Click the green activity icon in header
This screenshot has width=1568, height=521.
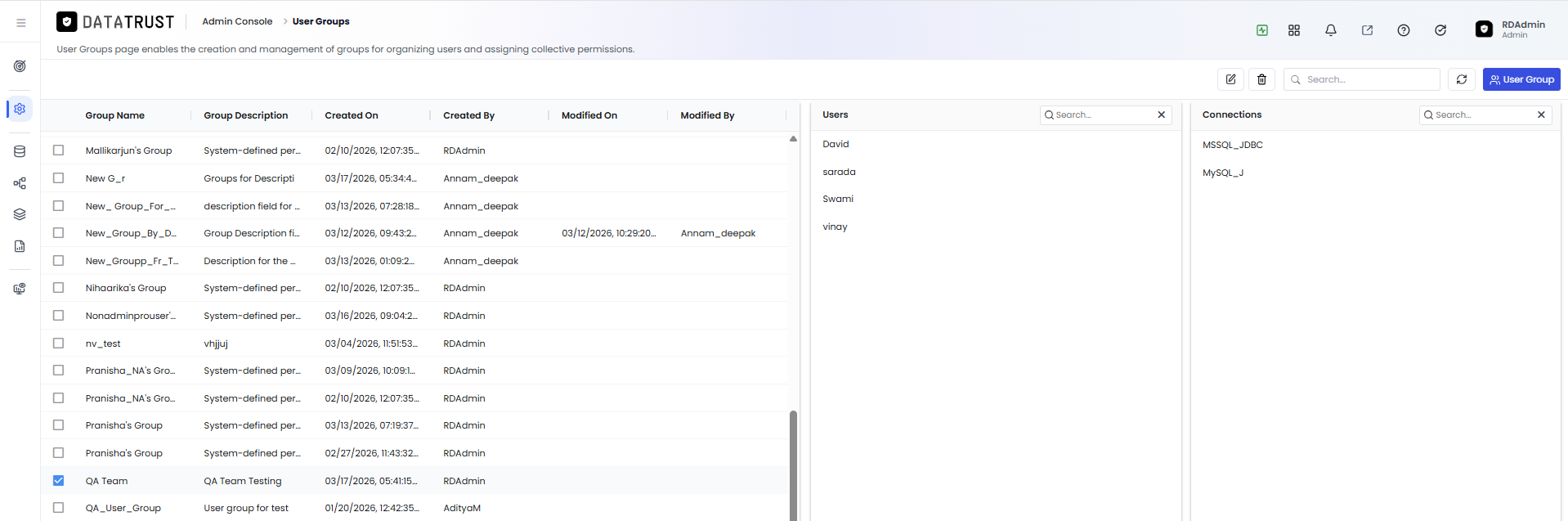(x=1262, y=30)
